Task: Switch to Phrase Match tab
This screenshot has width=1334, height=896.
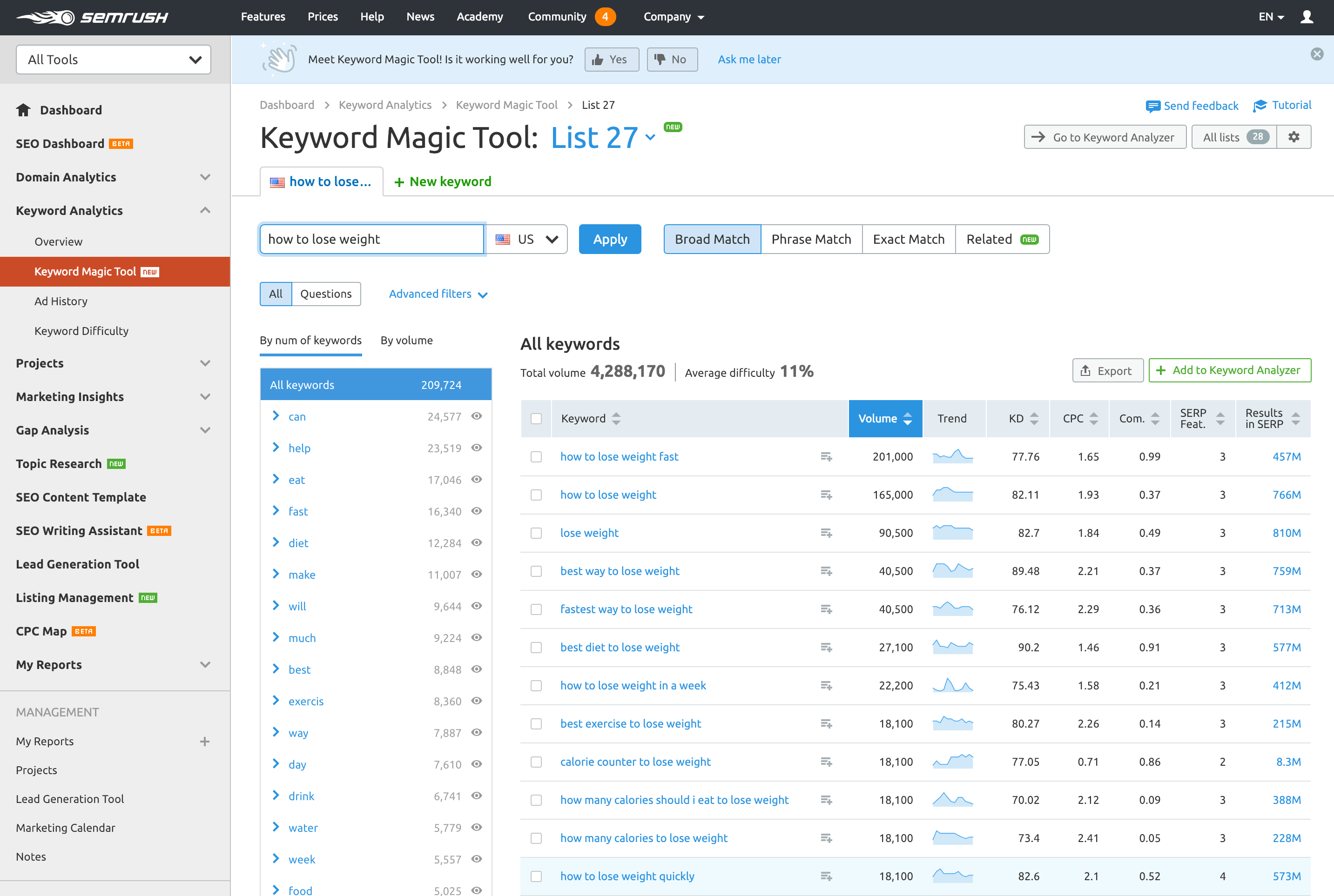Action: [811, 239]
